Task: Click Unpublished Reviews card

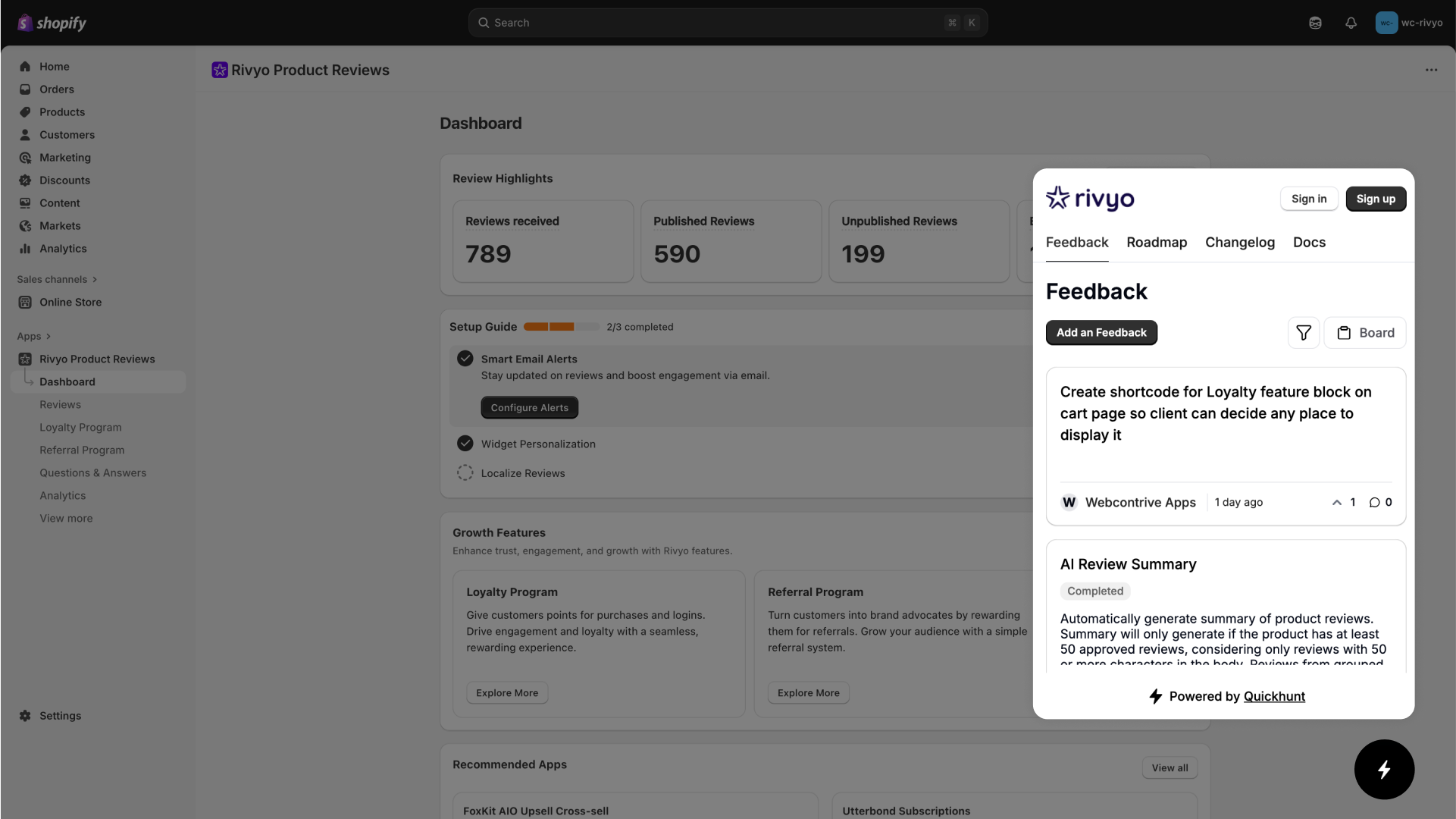Action: (919, 241)
